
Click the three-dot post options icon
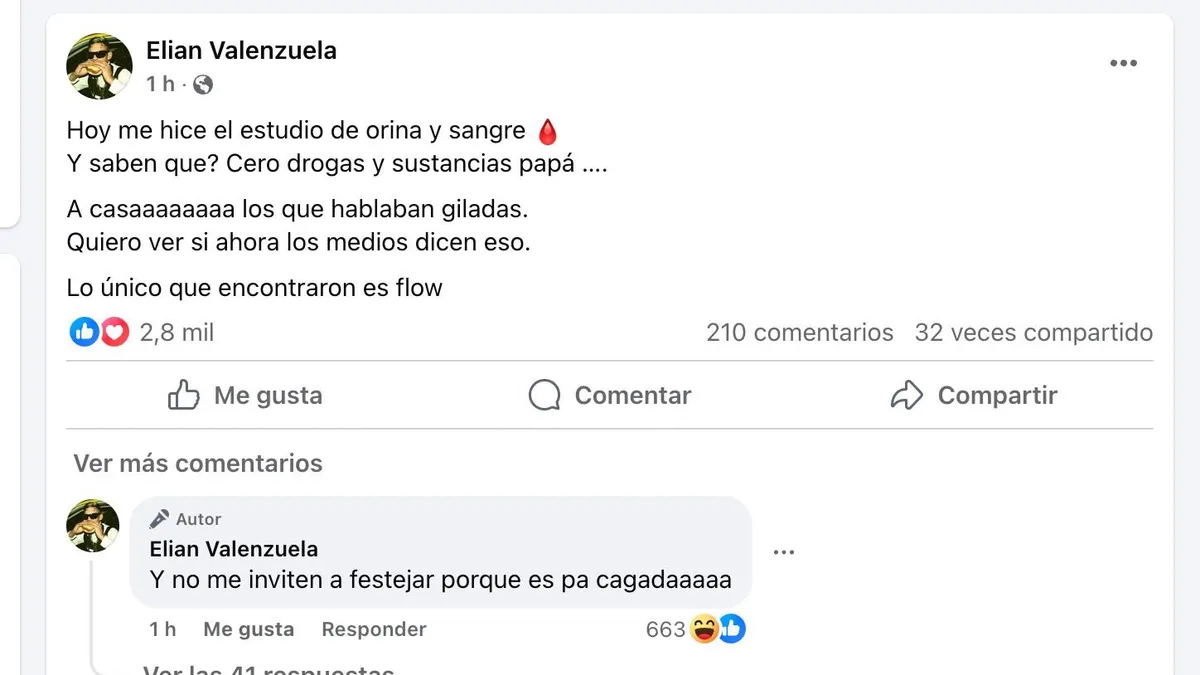pyautogui.click(x=1123, y=63)
